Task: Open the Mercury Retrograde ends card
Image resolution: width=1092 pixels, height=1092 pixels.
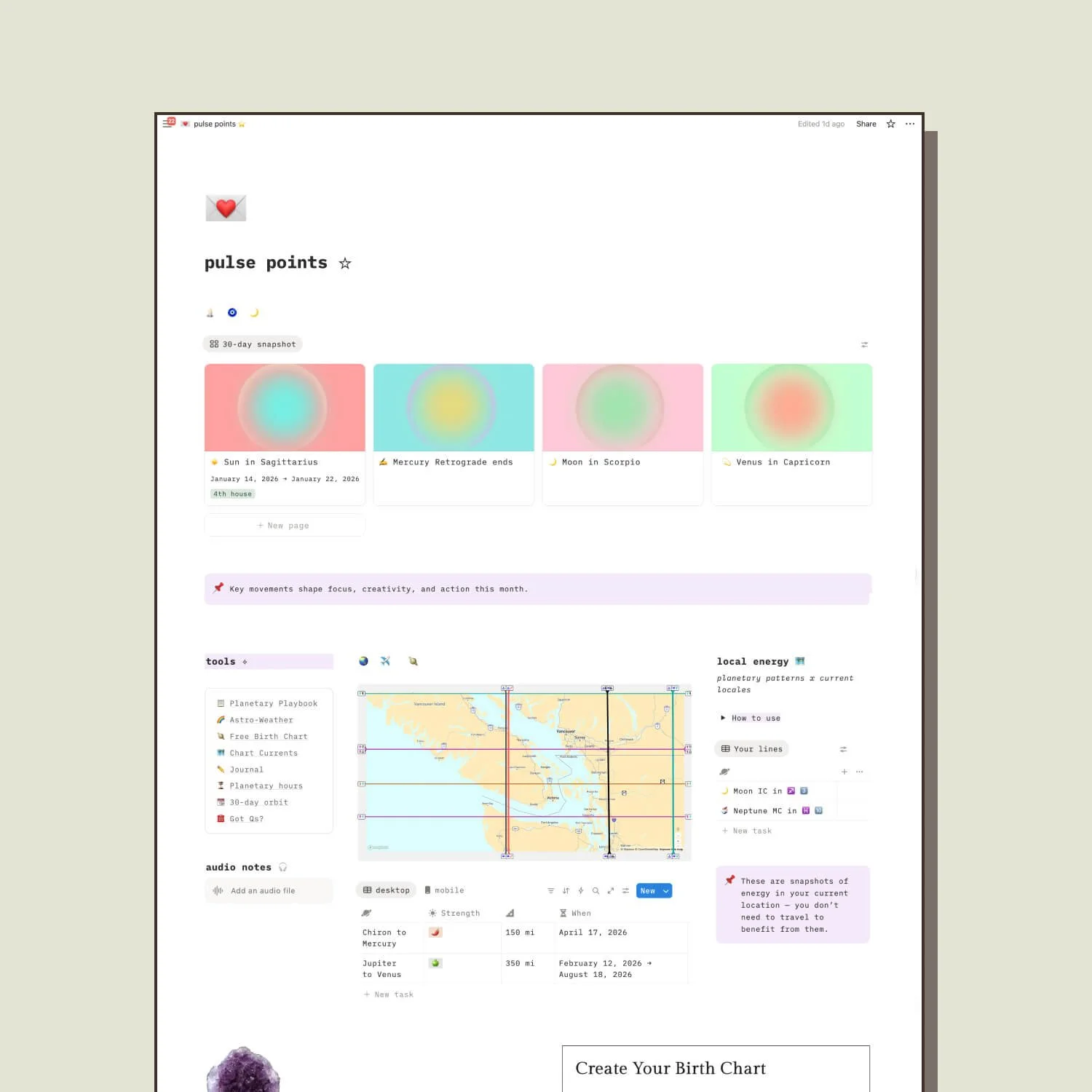Action: coord(454,434)
